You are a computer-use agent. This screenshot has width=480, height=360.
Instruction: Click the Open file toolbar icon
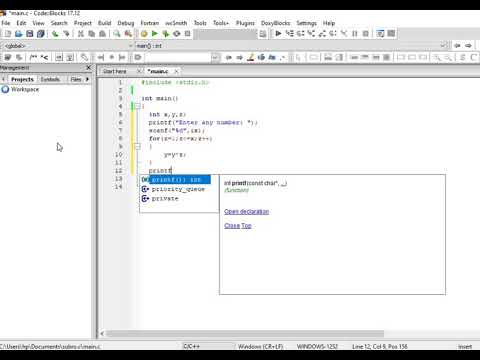pyautogui.click(x=18, y=34)
